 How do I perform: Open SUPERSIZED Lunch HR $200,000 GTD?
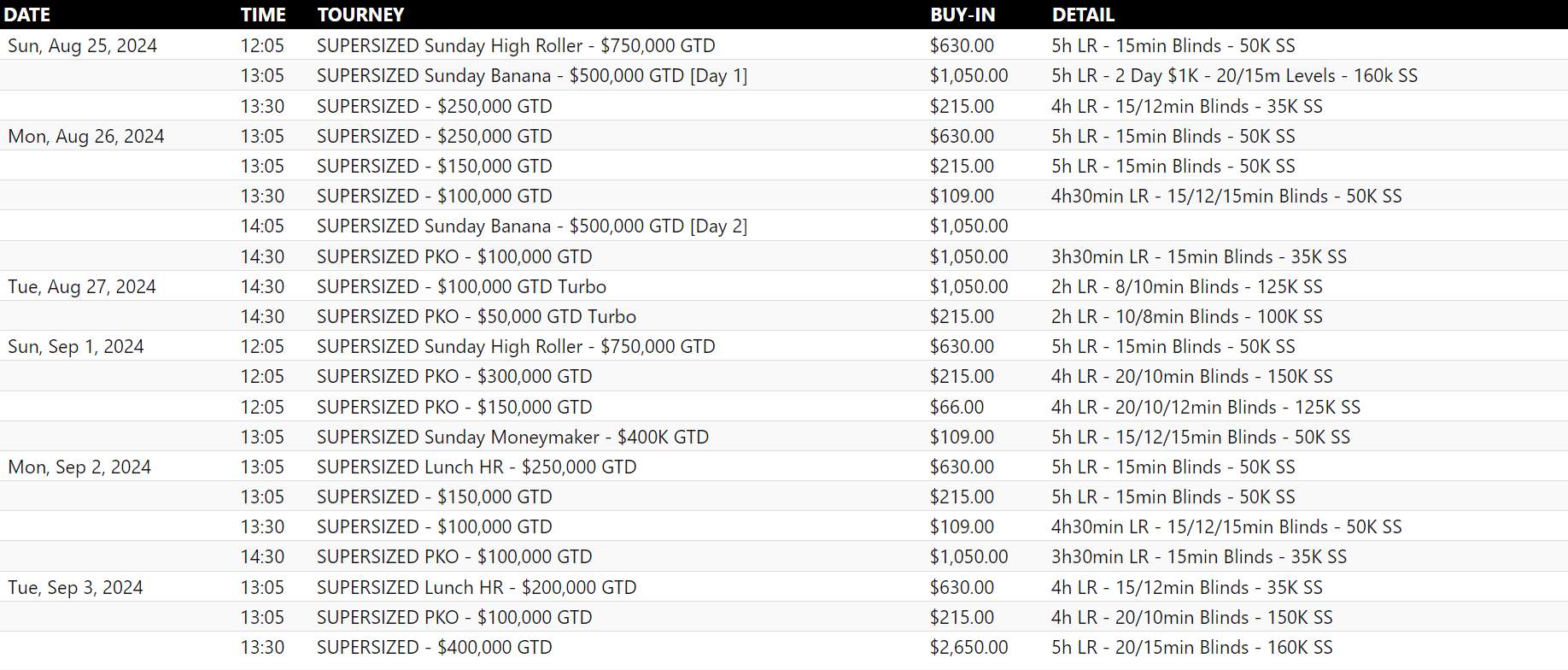477,588
